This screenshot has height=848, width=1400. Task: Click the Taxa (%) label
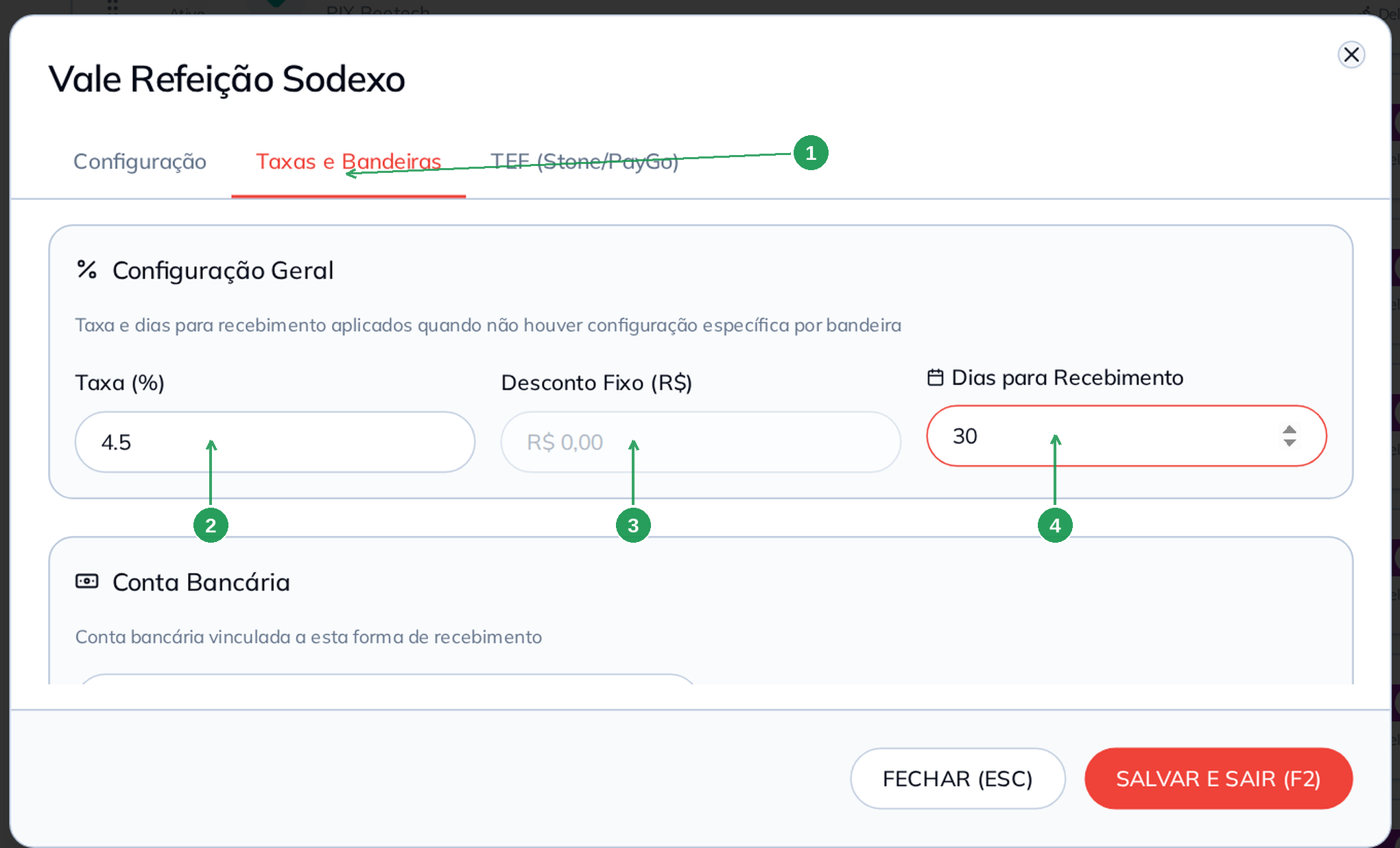(x=120, y=382)
